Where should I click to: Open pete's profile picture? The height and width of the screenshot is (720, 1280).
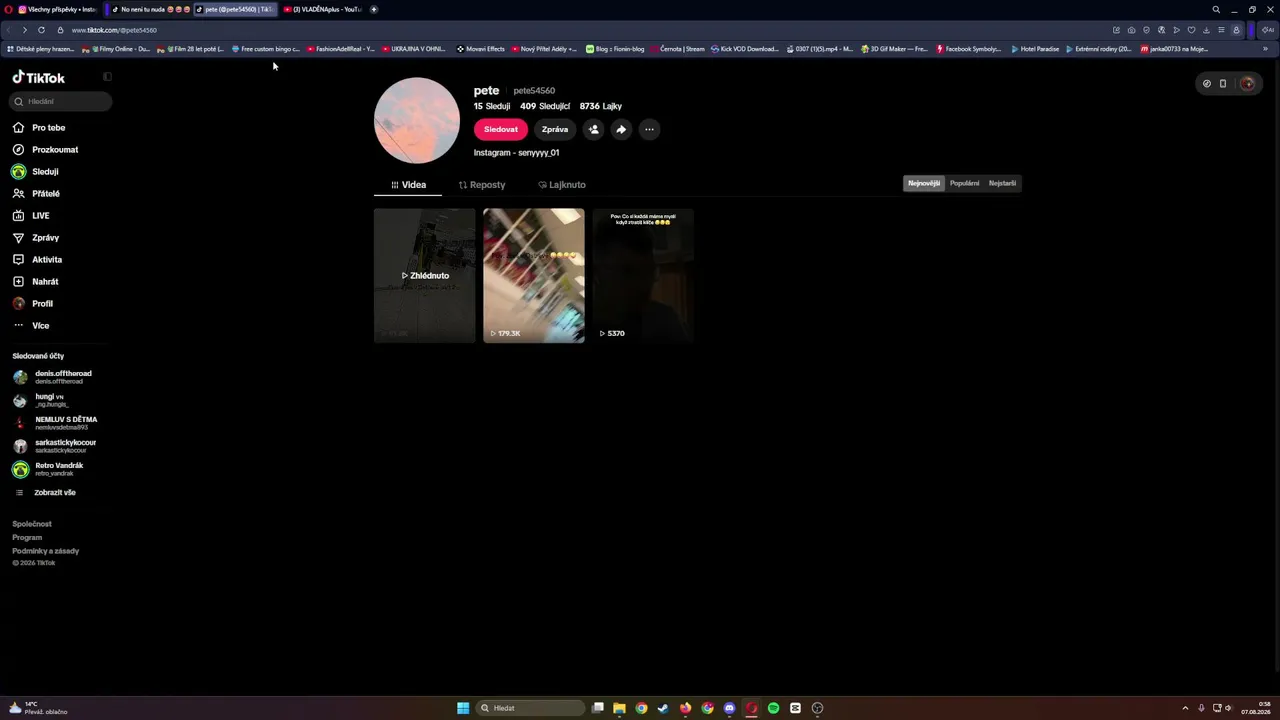[x=417, y=120]
